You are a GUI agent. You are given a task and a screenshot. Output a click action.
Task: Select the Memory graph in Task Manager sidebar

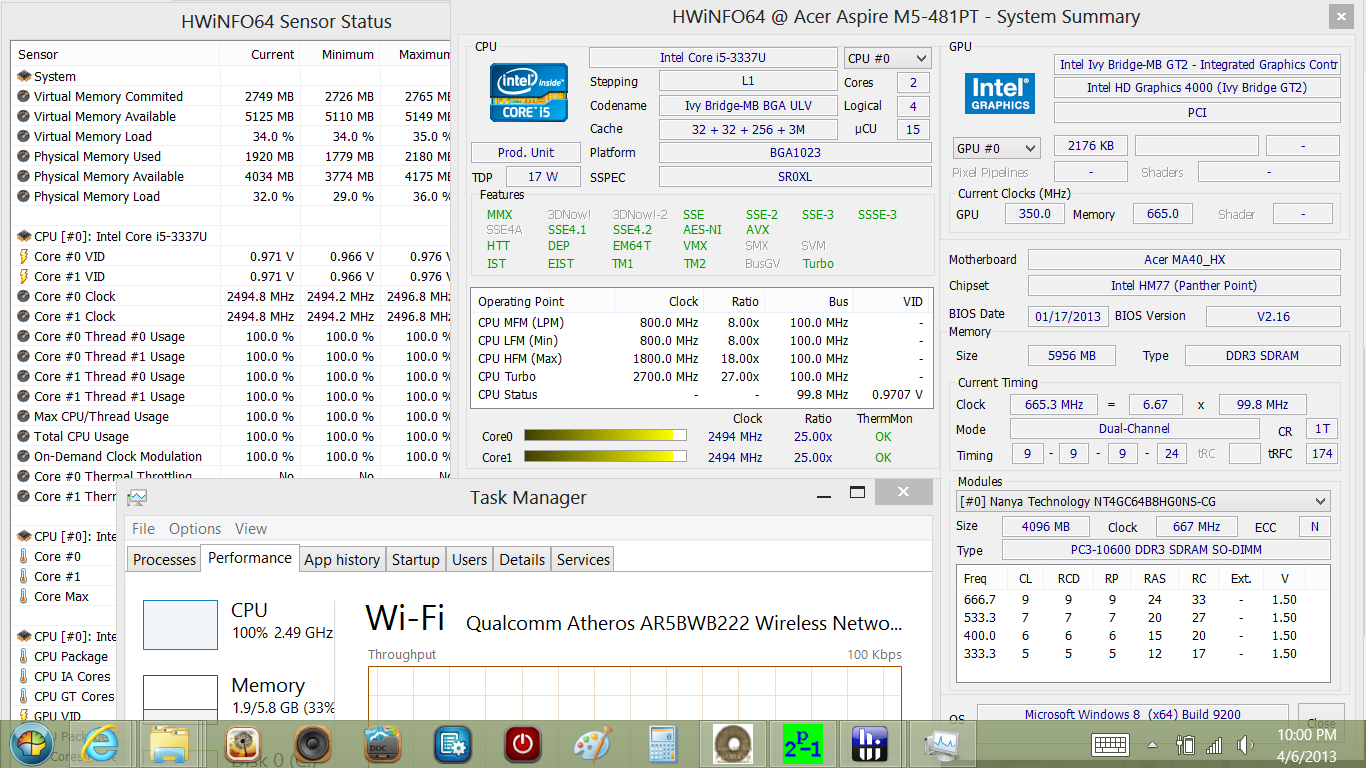click(x=180, y=697)
